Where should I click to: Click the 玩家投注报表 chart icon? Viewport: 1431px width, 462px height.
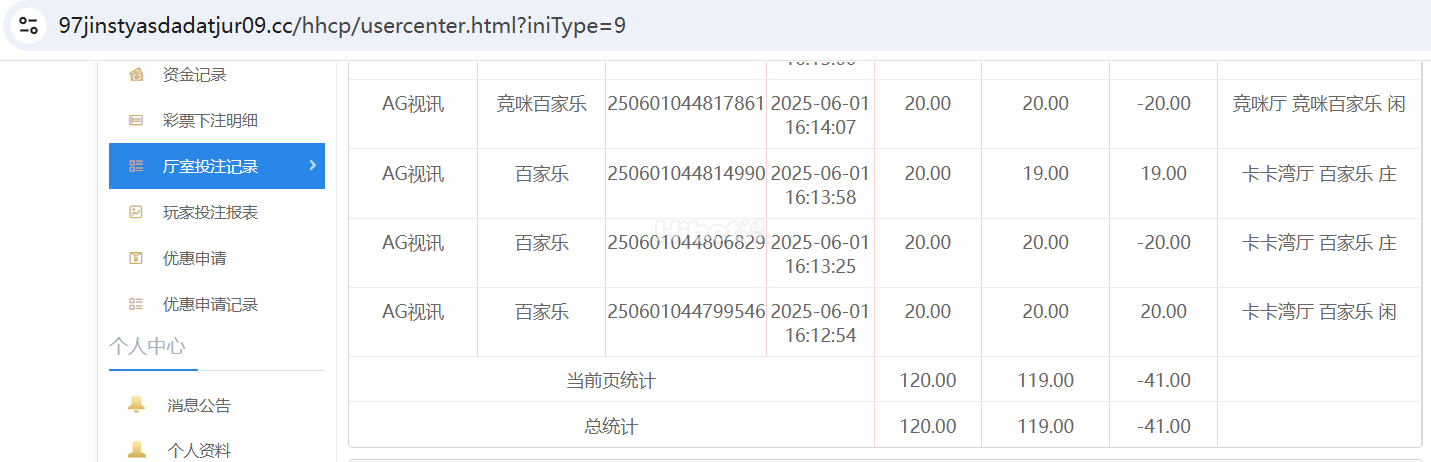(x=136, y=213)
